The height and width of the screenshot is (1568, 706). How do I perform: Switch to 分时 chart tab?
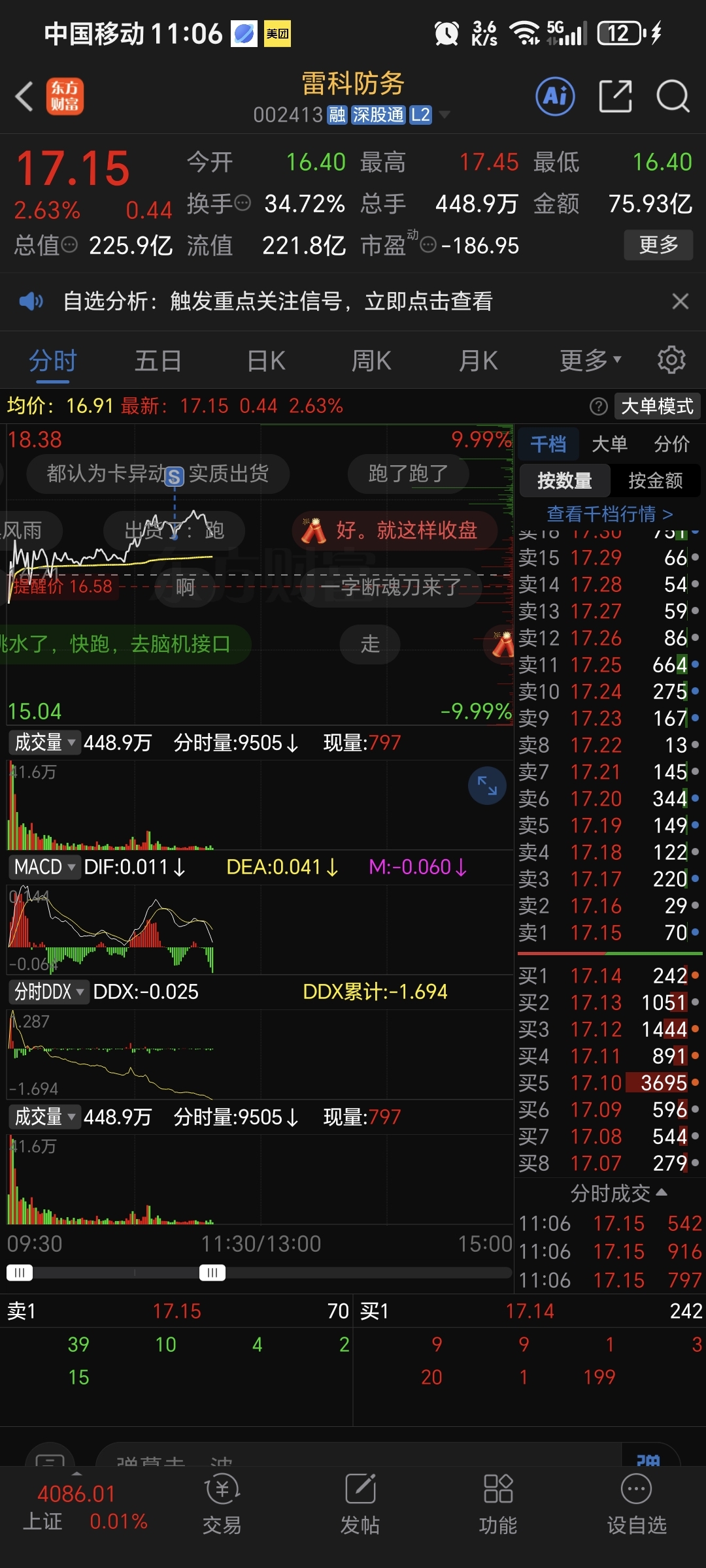pyautogui.click(x=52, y=361)
